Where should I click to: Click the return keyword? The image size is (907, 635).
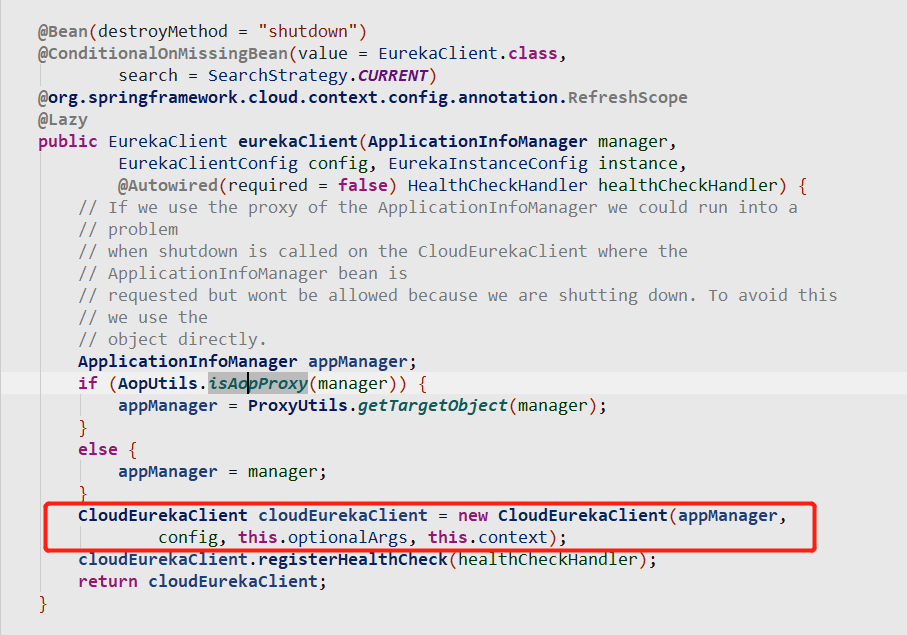coord(107,581)
